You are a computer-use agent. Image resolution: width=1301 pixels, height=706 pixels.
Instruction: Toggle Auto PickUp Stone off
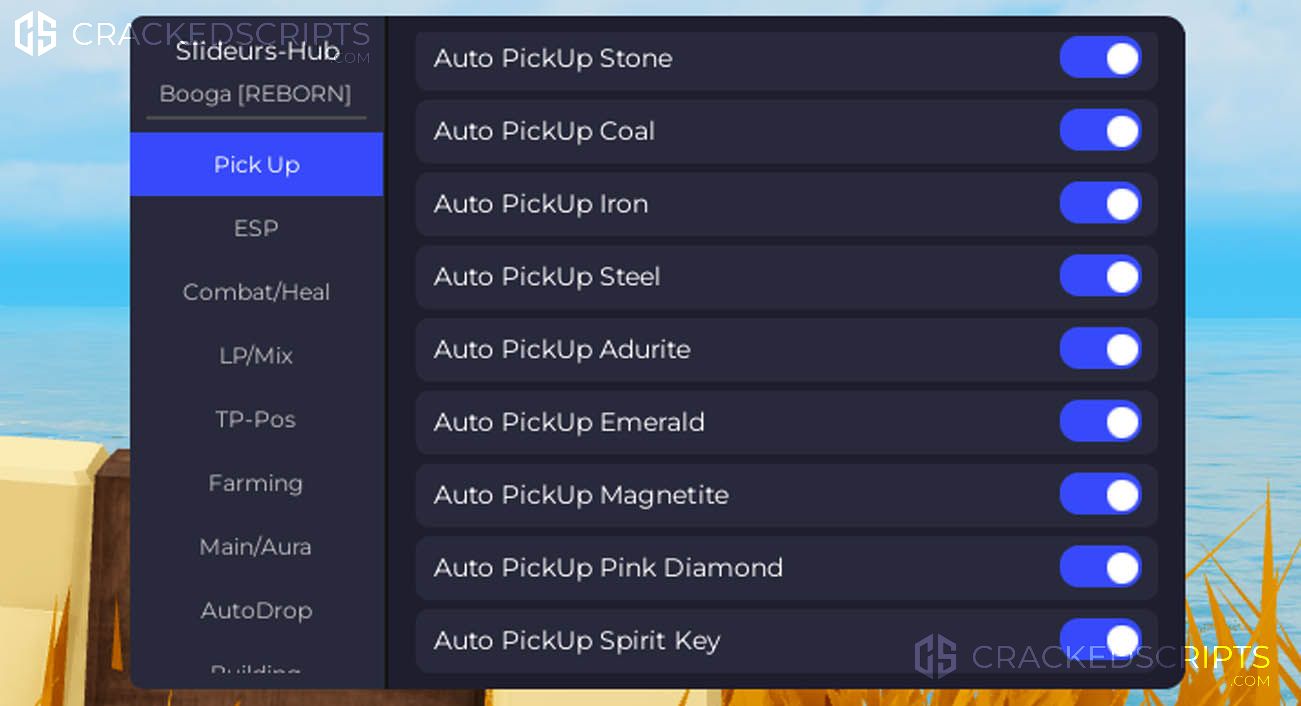[x=1101, y=58]
